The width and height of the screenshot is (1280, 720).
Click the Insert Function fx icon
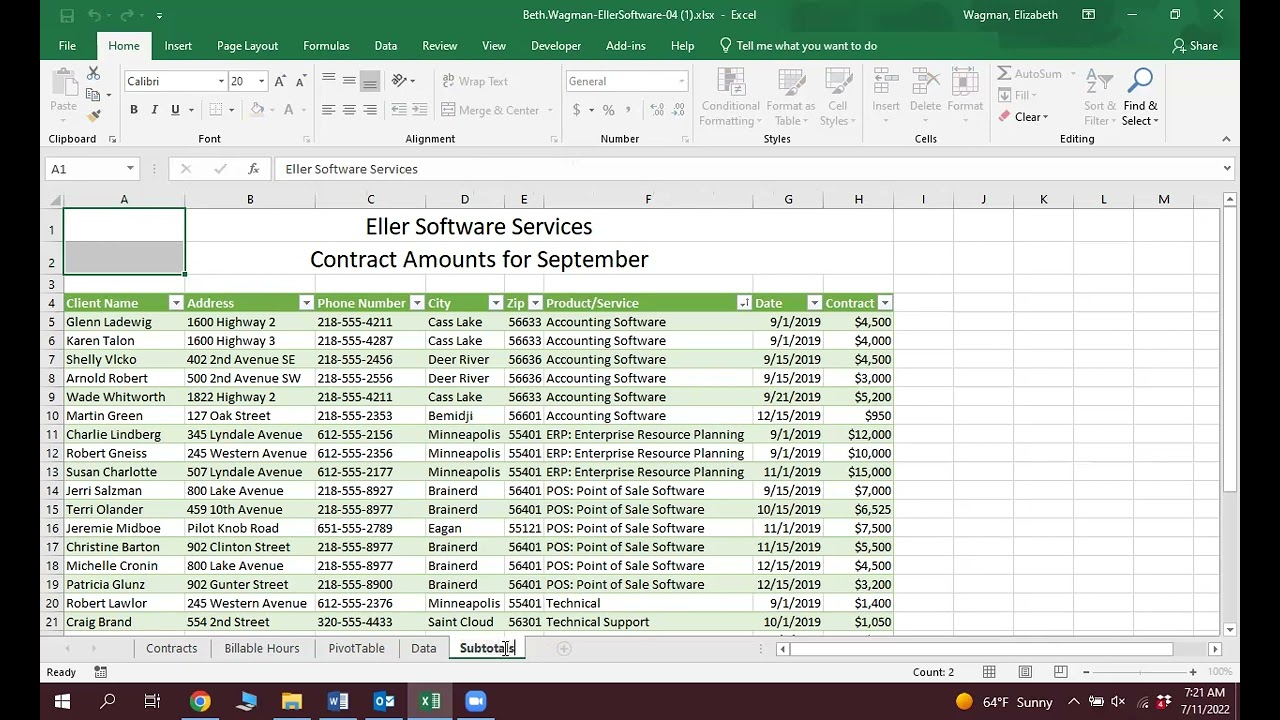click(x=254, y=169)
